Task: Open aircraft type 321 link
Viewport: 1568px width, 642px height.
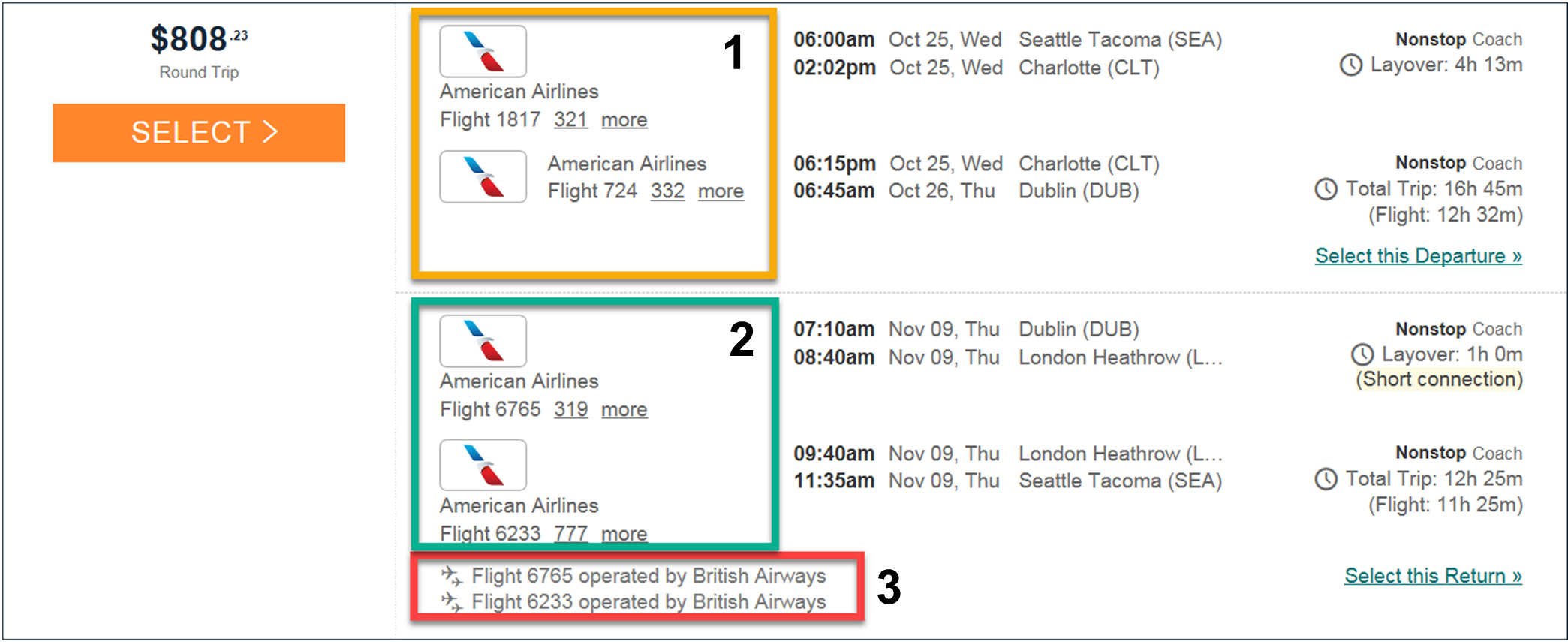Action: (570, 120)
